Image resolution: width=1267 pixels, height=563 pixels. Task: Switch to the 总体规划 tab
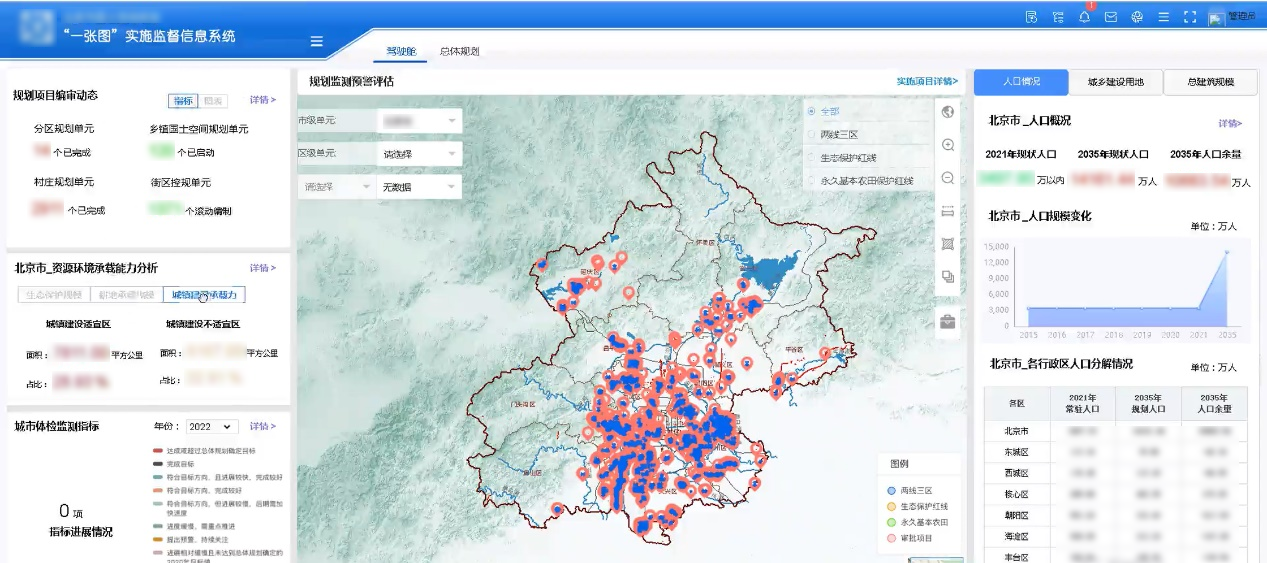coord(459,51)
